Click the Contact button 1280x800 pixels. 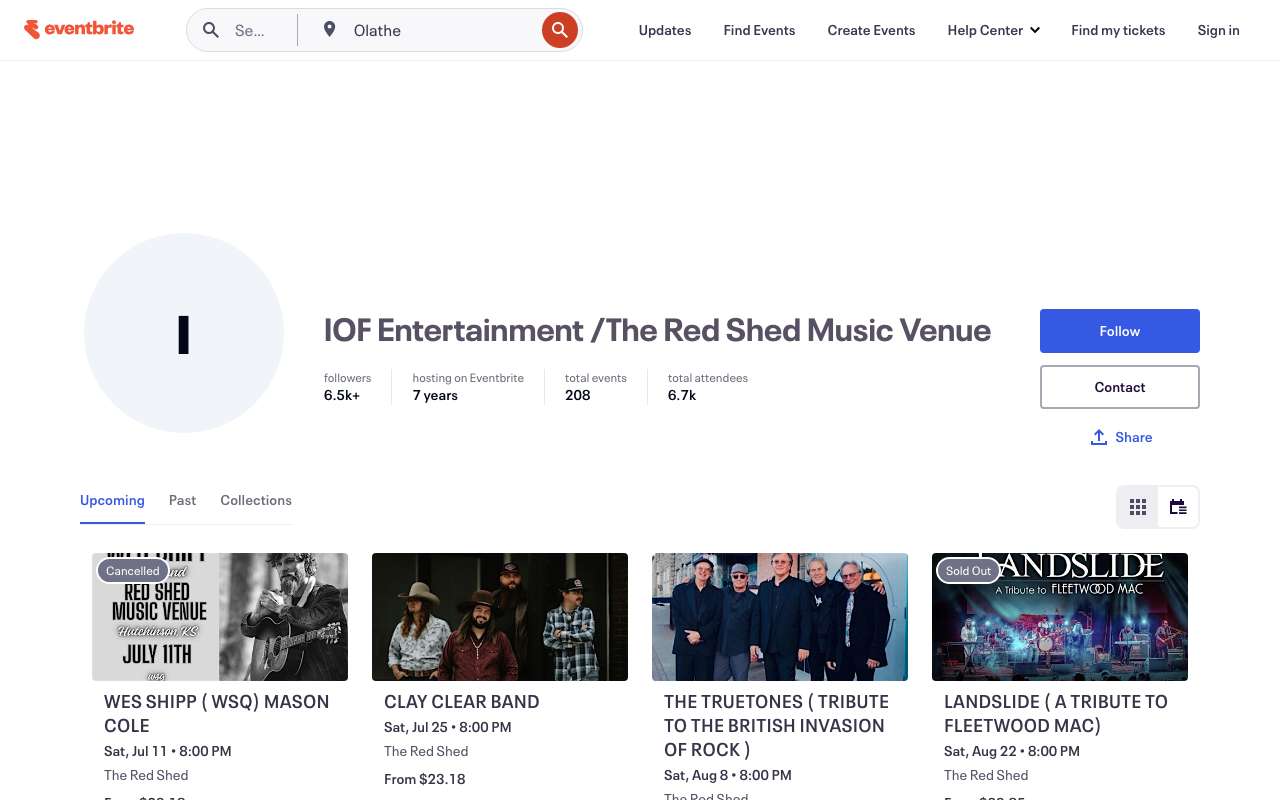pos(1120,387)
